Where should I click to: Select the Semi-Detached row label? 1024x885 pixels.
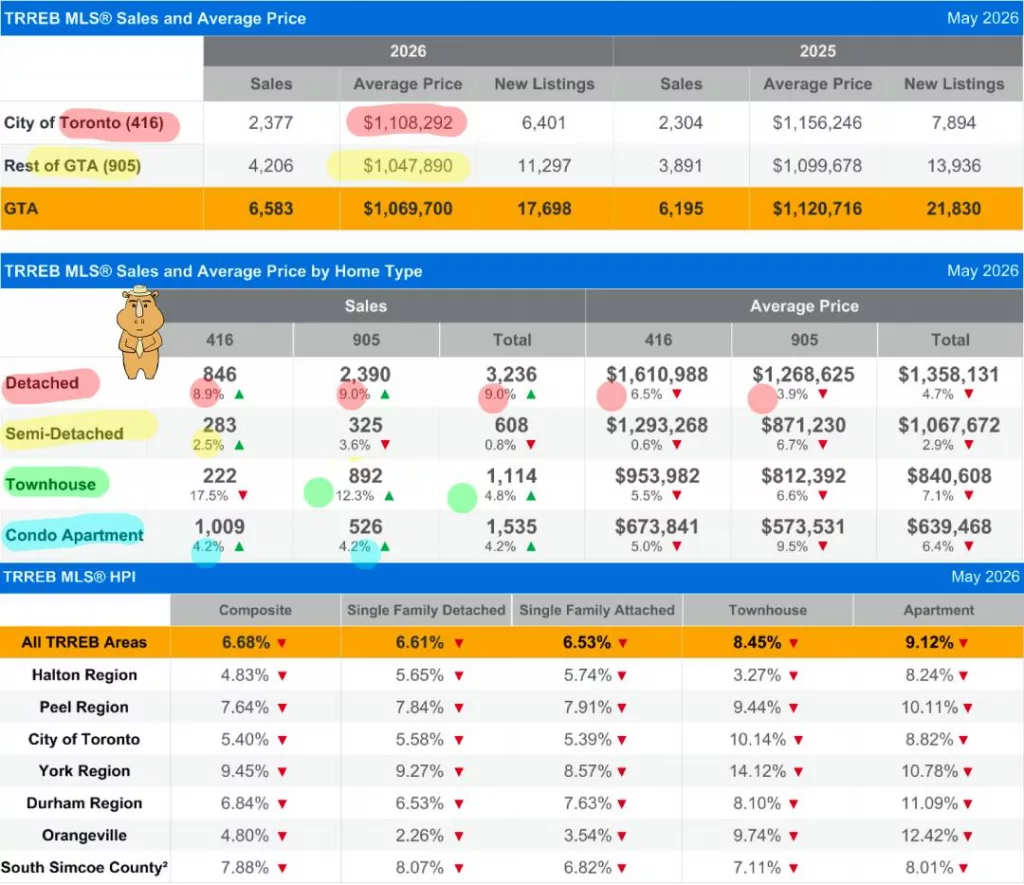(64, 434)
